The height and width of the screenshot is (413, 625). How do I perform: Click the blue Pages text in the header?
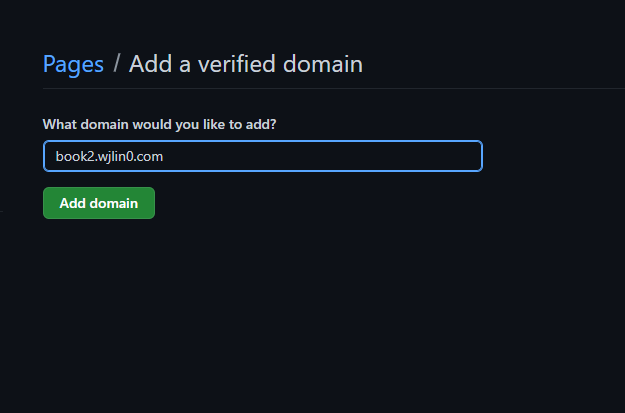tap(73, 65)
